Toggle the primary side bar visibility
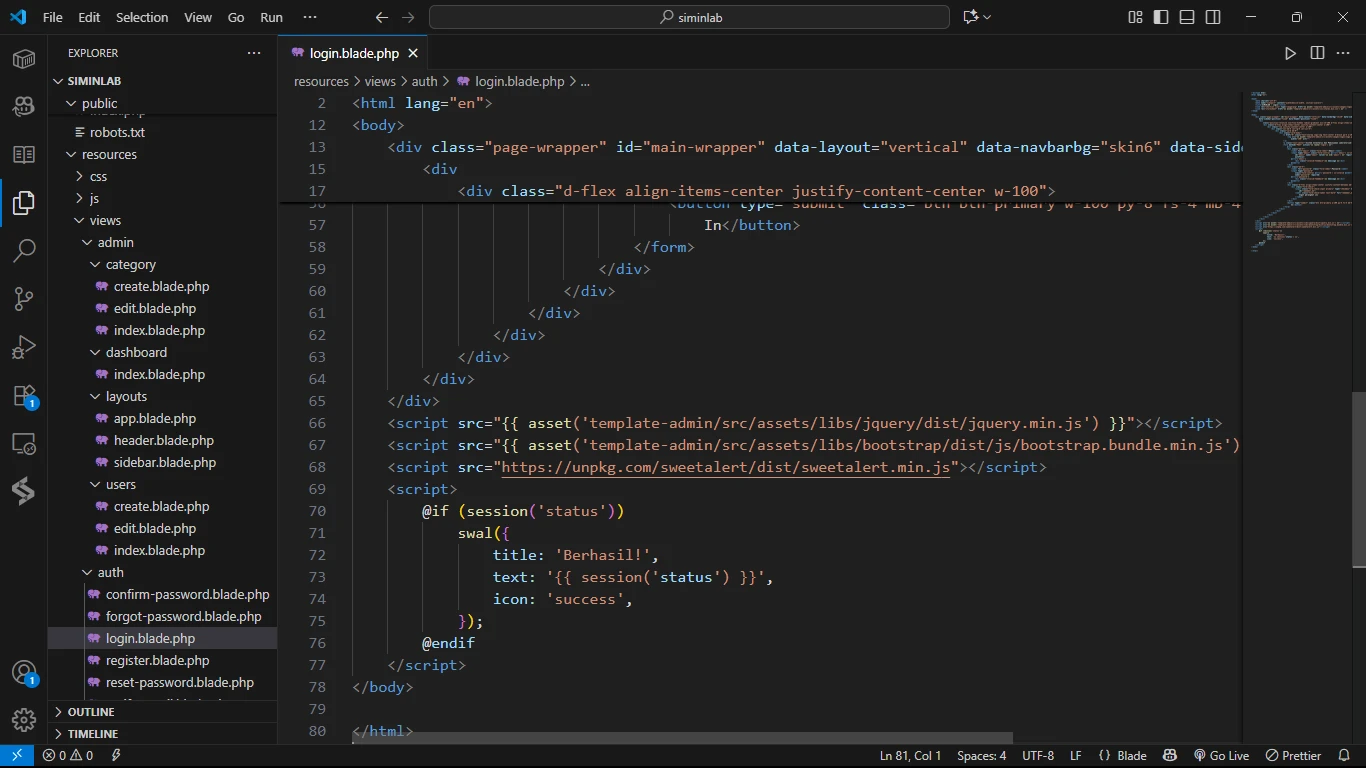Image resolution: width=1366 pixels, height=768 pixels. 1161,17
